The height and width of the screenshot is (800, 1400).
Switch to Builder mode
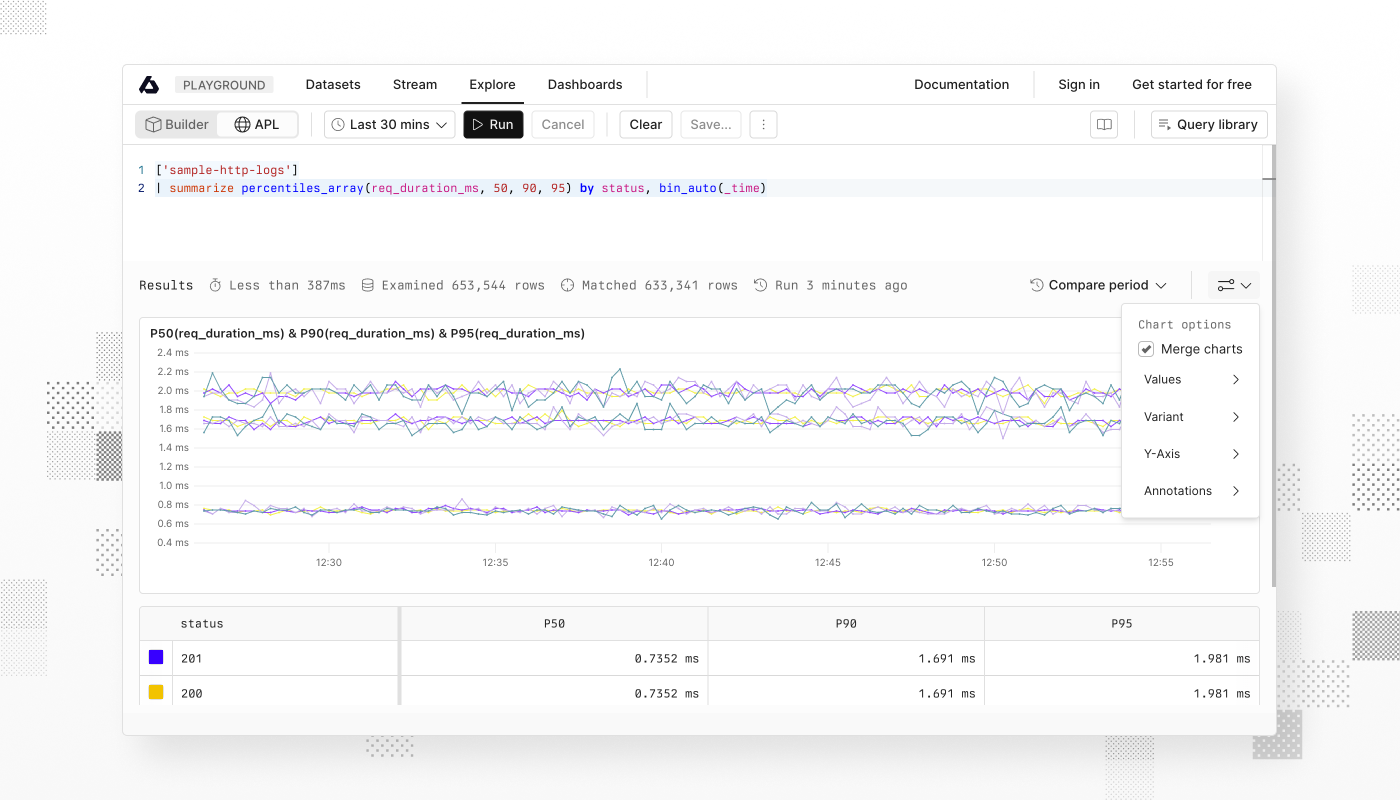tap(177, 124)
